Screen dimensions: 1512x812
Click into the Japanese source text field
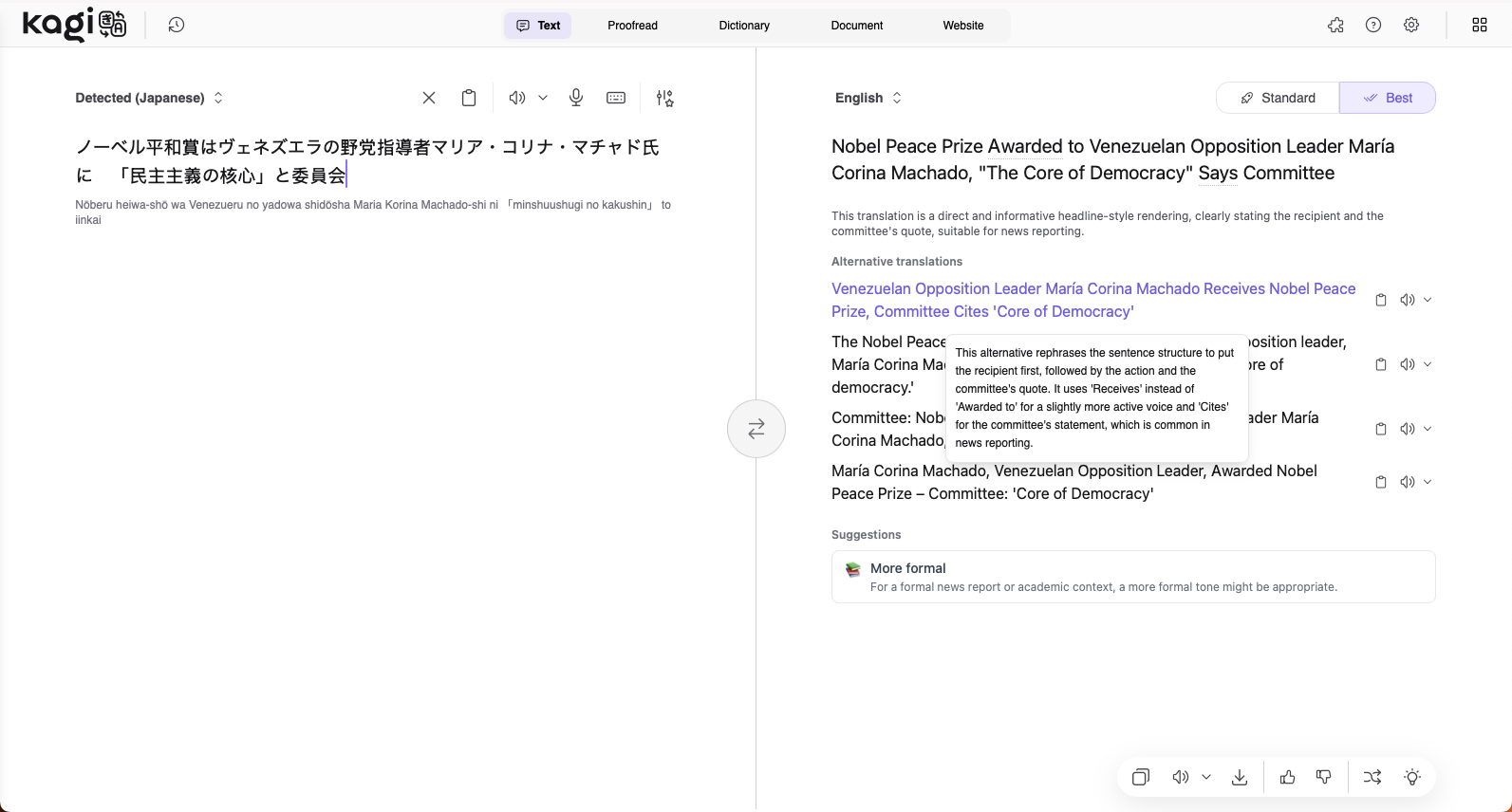375,160
